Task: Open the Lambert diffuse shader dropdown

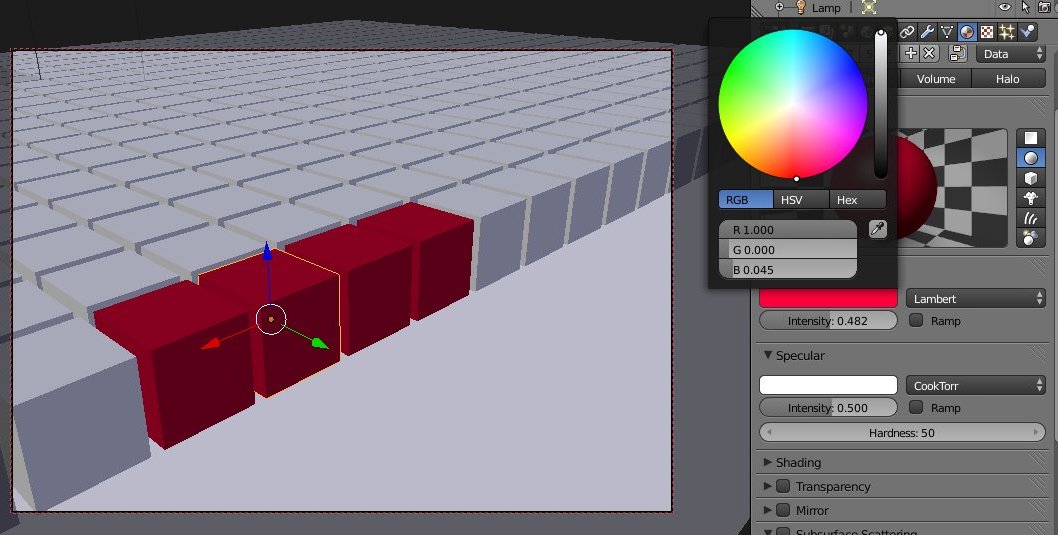Action: click(x=976, y=298)
